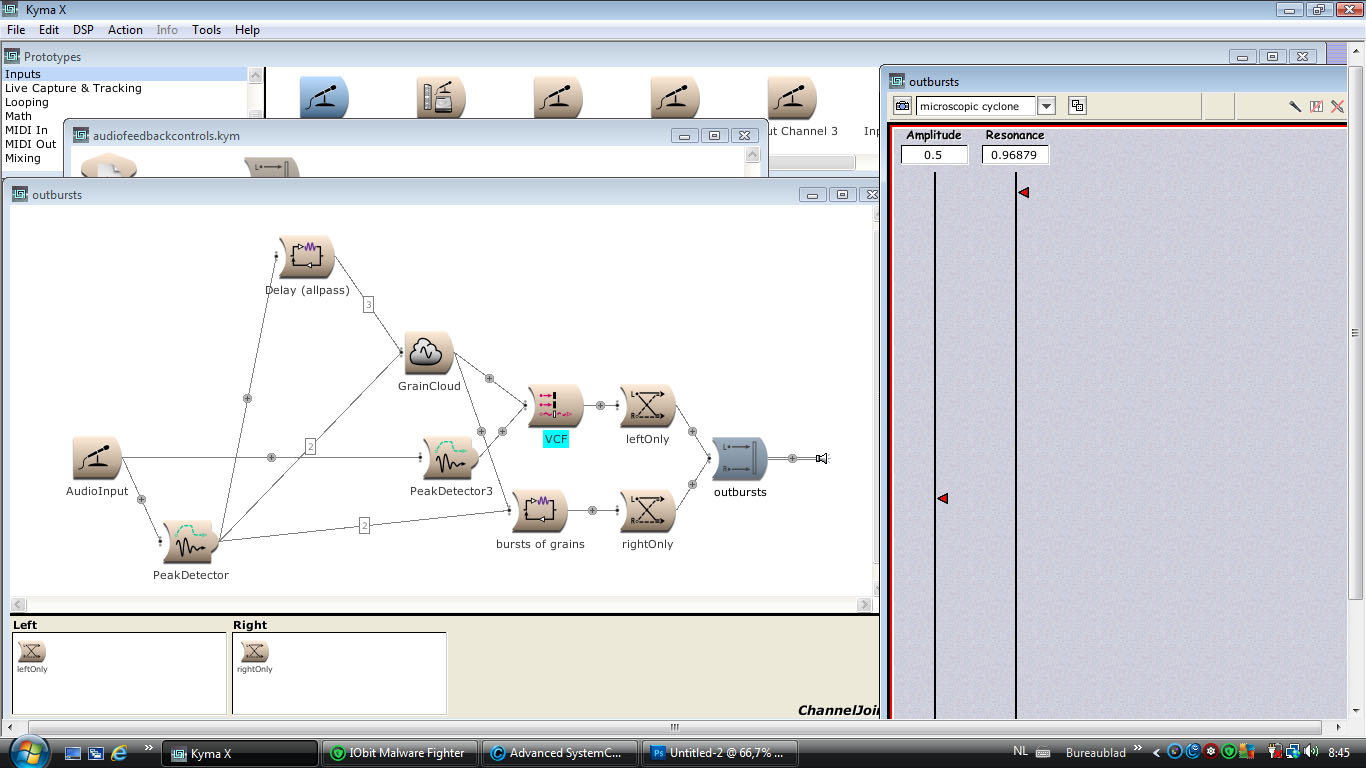Select the GrainCloud sound module icon
The height and width of the screenshot is (768, 1366).
coord(428,353)
